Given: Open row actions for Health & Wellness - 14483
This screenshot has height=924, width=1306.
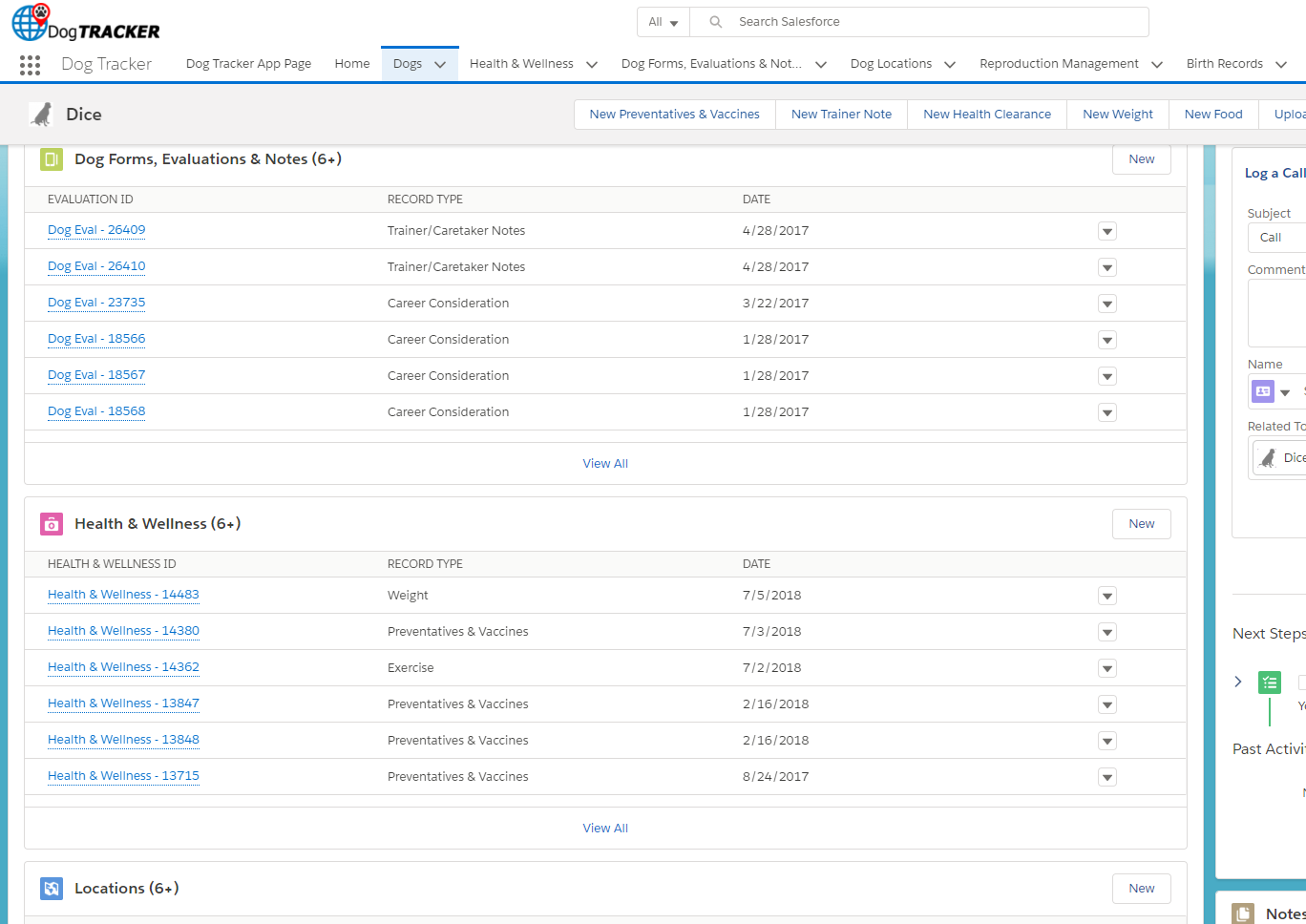Looking at the screenshot, I should click(x=1106, y=596).
